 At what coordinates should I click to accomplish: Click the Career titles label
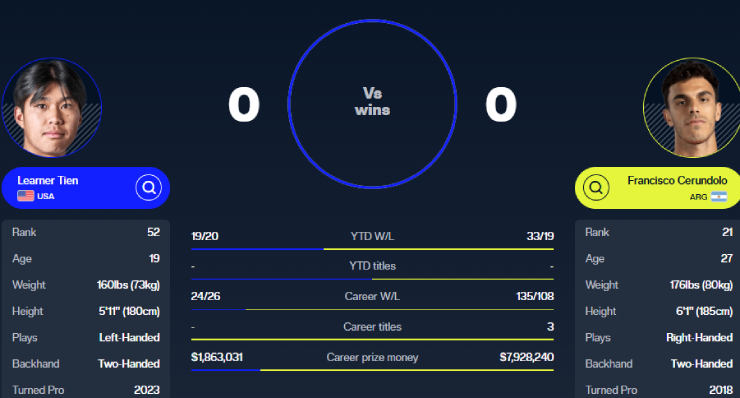point(372,327)
